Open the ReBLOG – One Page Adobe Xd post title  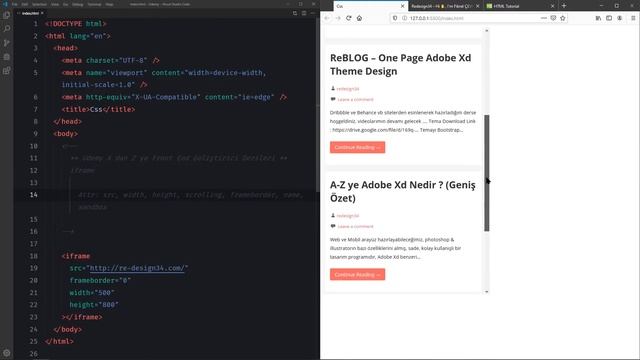400,64
